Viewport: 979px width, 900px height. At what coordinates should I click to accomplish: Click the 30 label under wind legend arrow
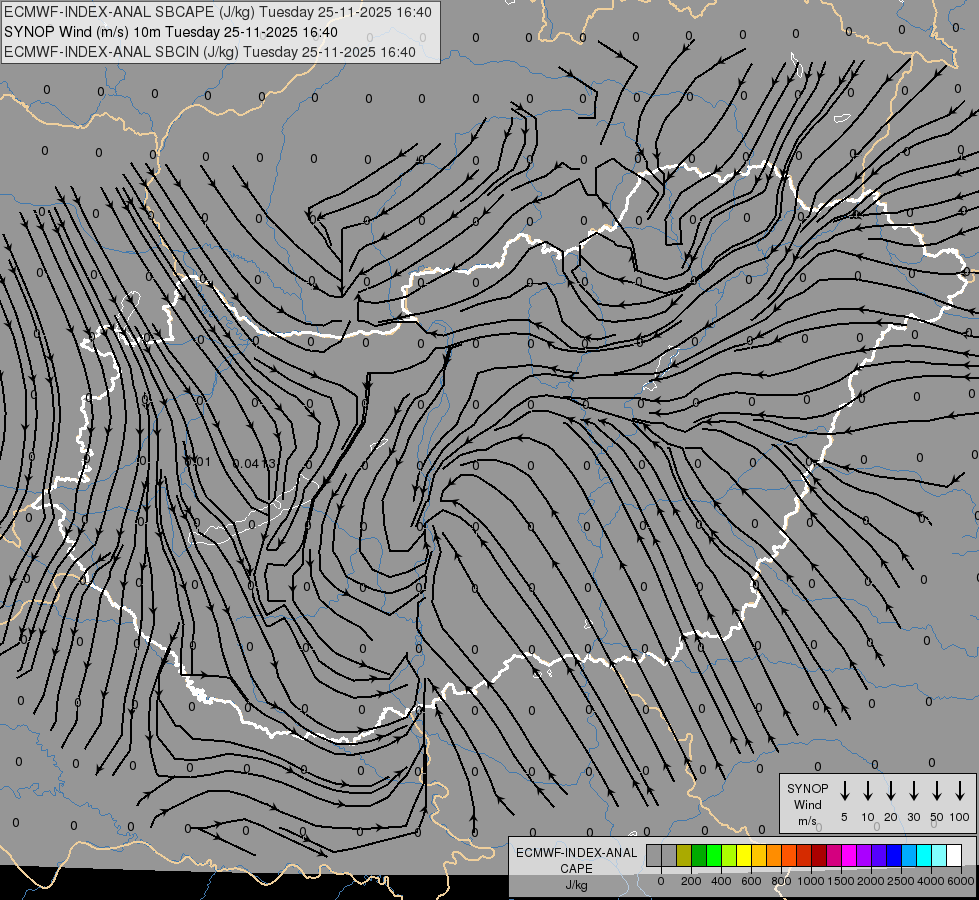coord(913,817)
